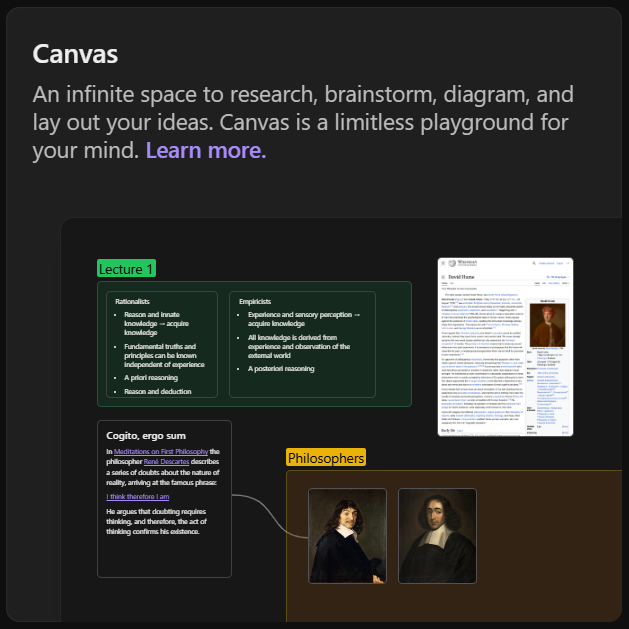Open the 'I think therefore I am' link
The image size is (629, 629).
click(138, 497)
